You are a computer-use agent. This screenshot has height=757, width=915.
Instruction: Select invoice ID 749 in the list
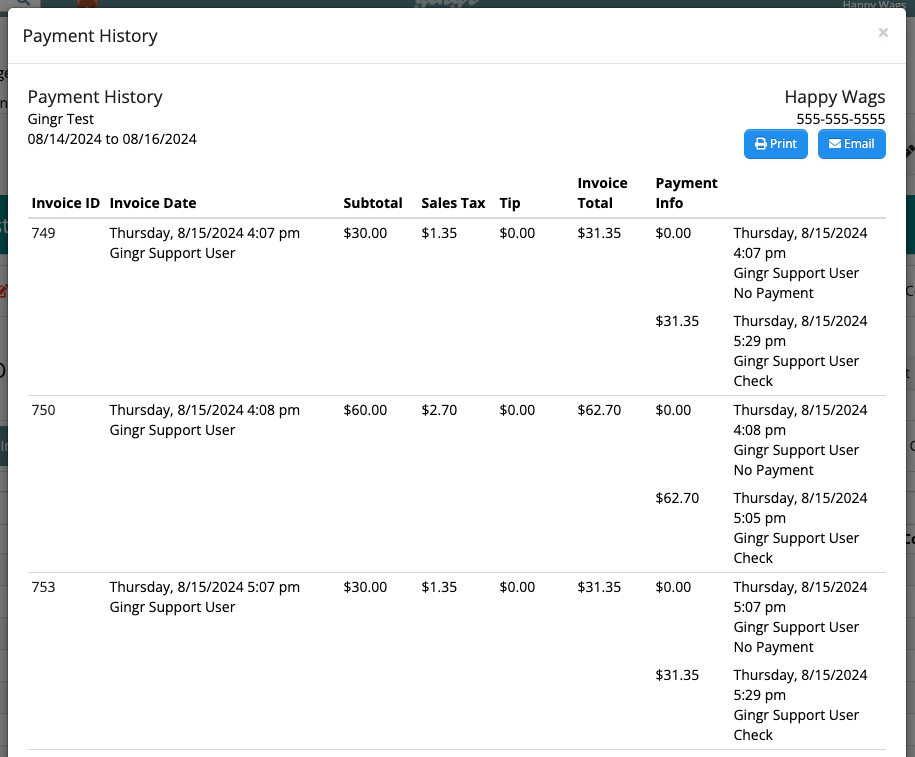[43, 233]
